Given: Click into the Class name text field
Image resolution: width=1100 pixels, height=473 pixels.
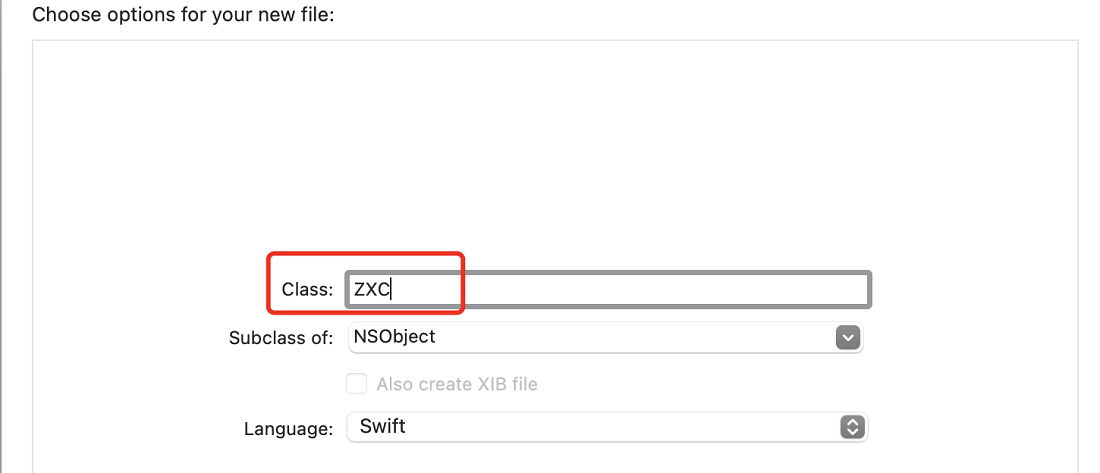Looking at the screenshot, I should (x=608, y=289).
